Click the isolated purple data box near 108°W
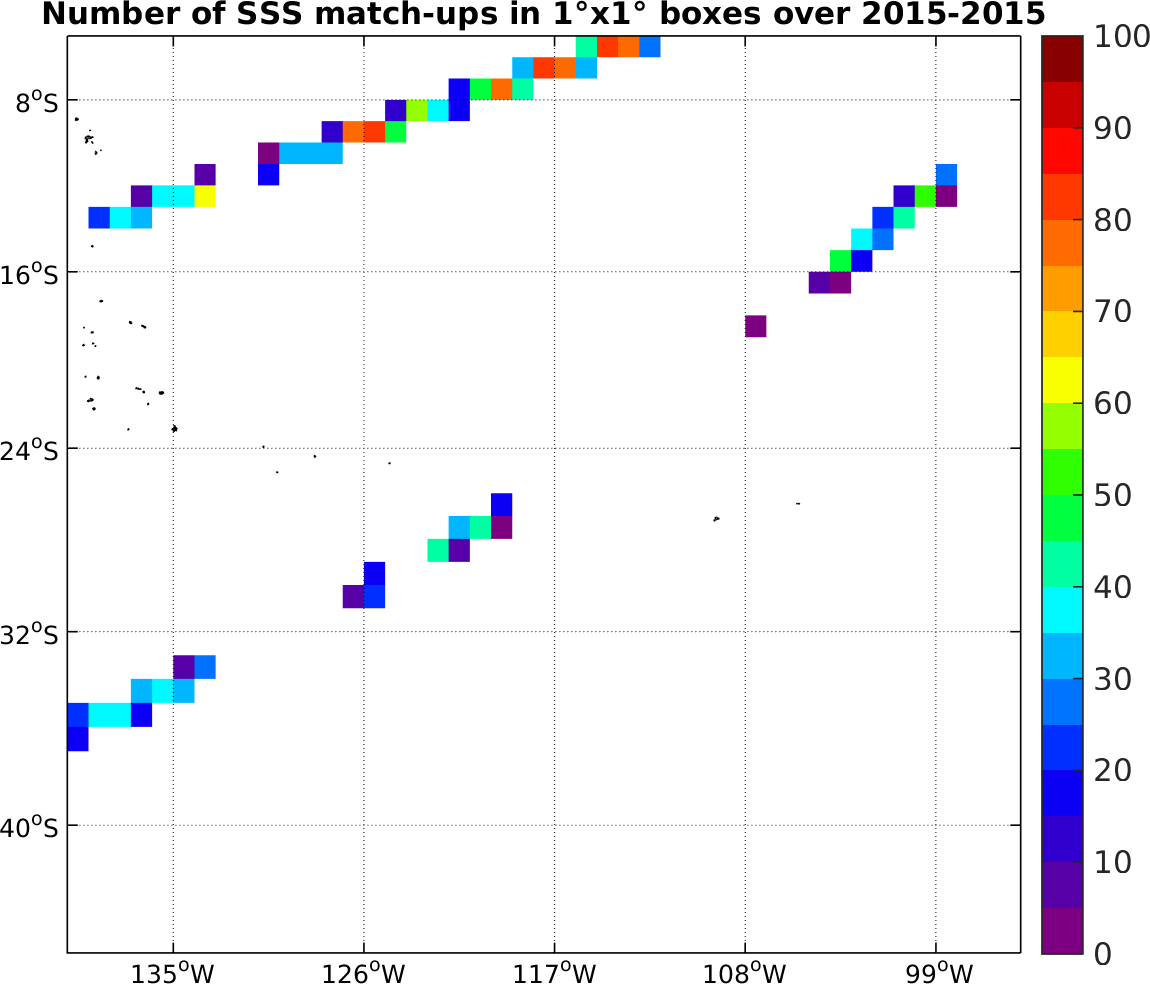Viewport: 1150px width, 984px height. [755, 326]
